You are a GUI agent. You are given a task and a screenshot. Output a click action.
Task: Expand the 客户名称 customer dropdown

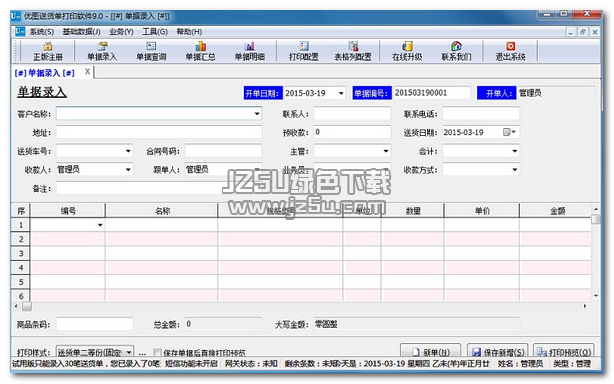pyautogui.click(x=257, y=114)
